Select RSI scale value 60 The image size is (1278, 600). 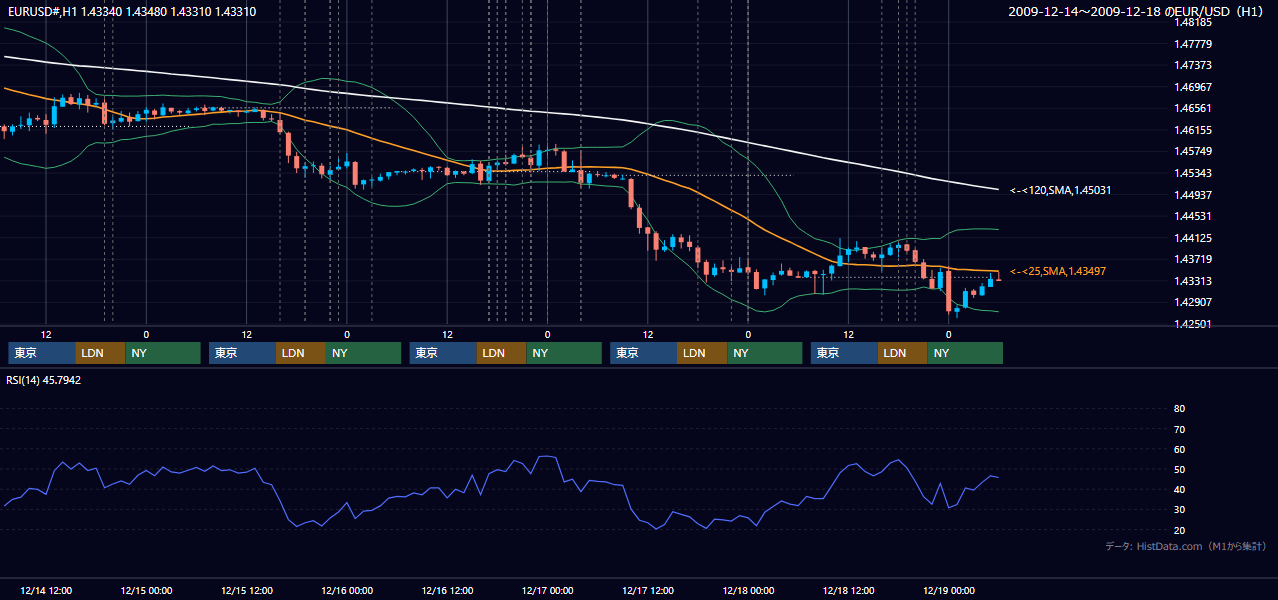1179,450
